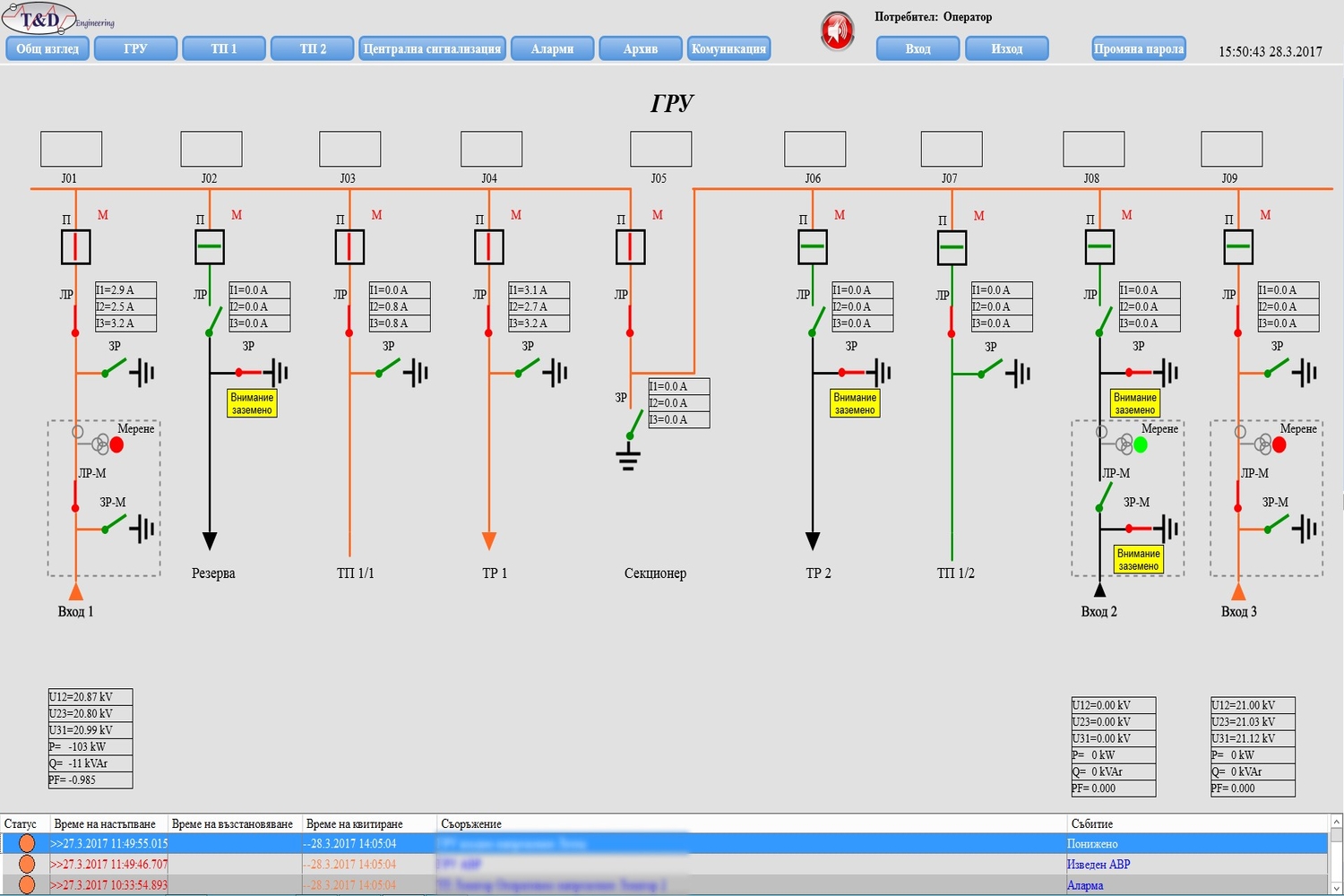Open the Архив tab
Viewport: 1344px width, 896px height.
click(640, 48)
